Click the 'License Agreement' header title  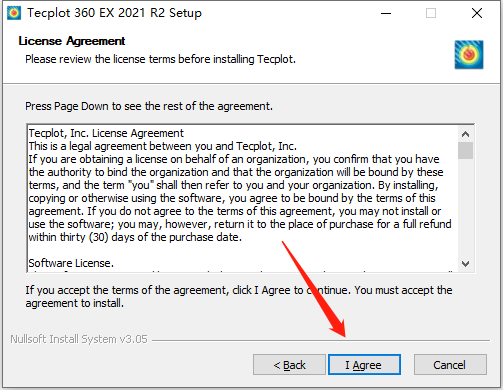coord(72,41)
